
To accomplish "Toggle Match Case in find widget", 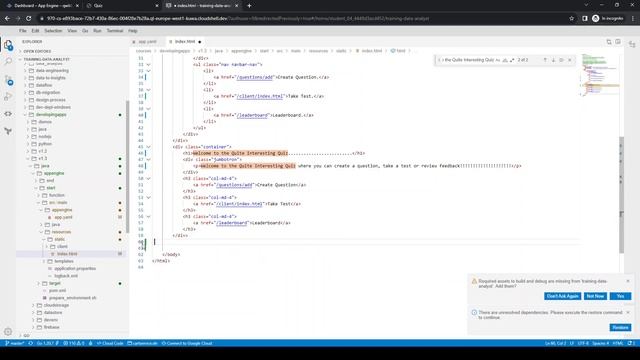I will (x=498, y=60).
